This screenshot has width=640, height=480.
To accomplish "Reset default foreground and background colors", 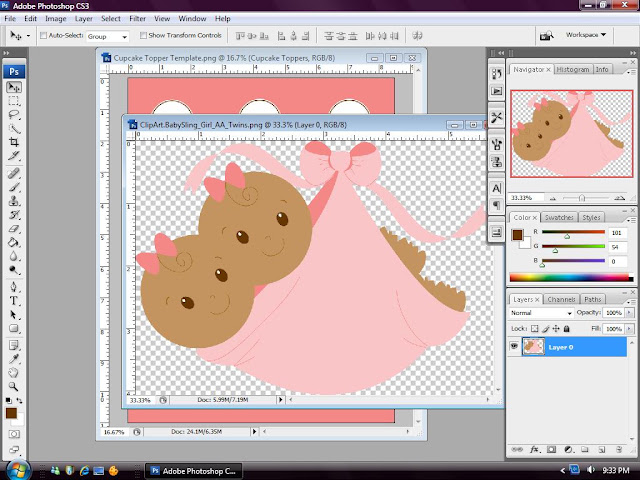I will point(8,401).
